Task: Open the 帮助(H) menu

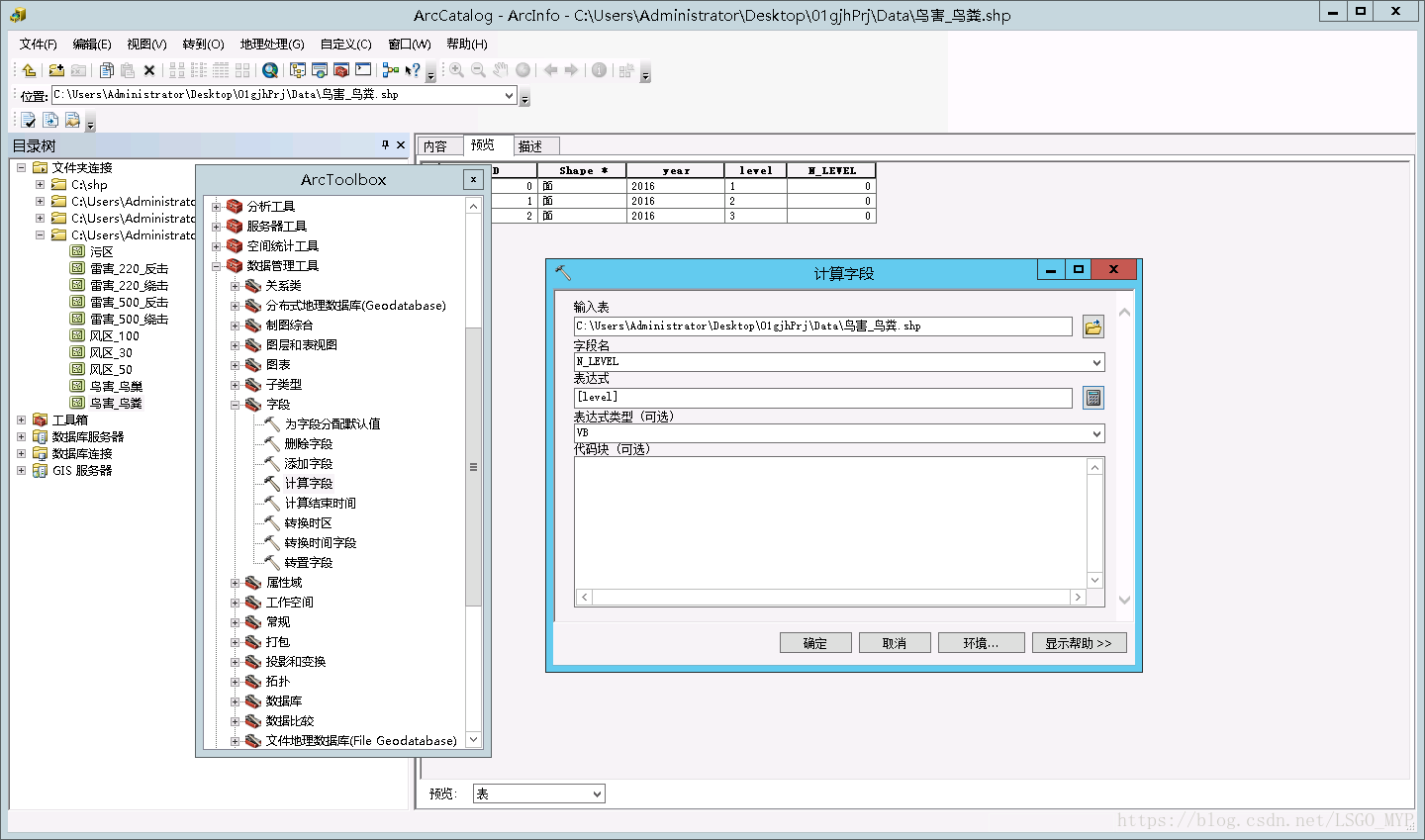Action: (x=467, y=44)
